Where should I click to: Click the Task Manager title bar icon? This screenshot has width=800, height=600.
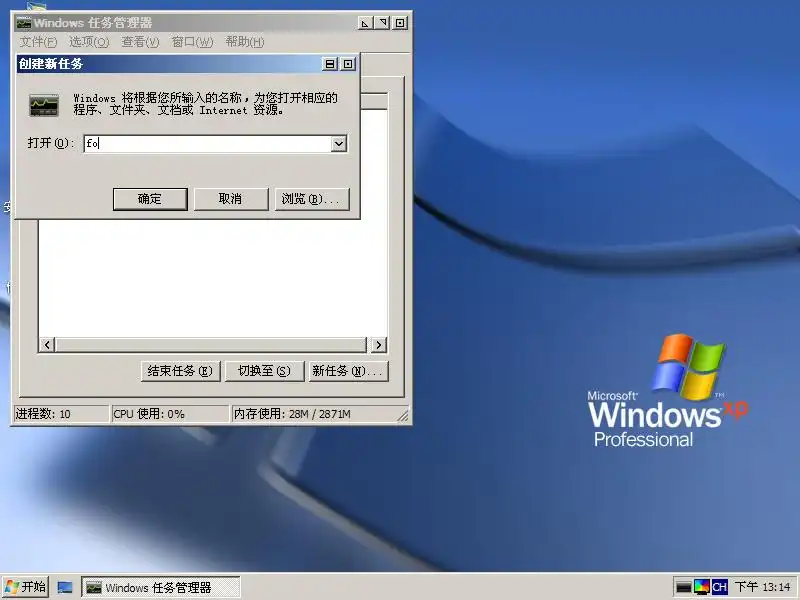(x=23, y=23)
